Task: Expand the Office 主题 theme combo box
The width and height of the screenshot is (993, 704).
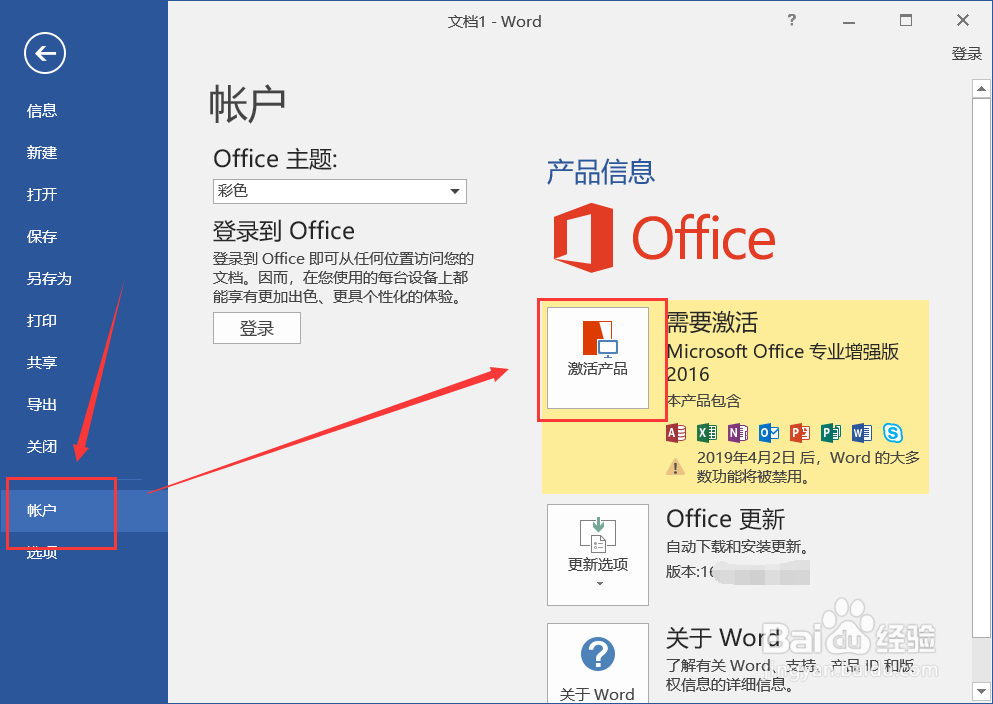Action: [339, 191]
